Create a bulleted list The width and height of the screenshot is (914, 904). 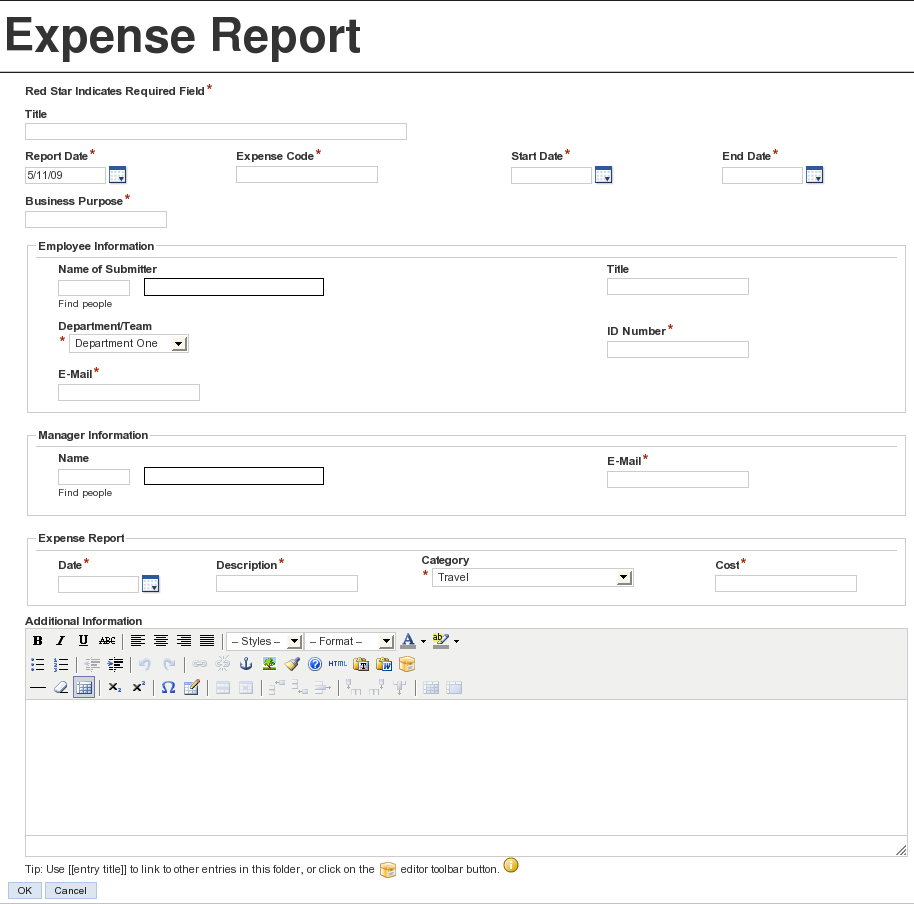point(37,664)
